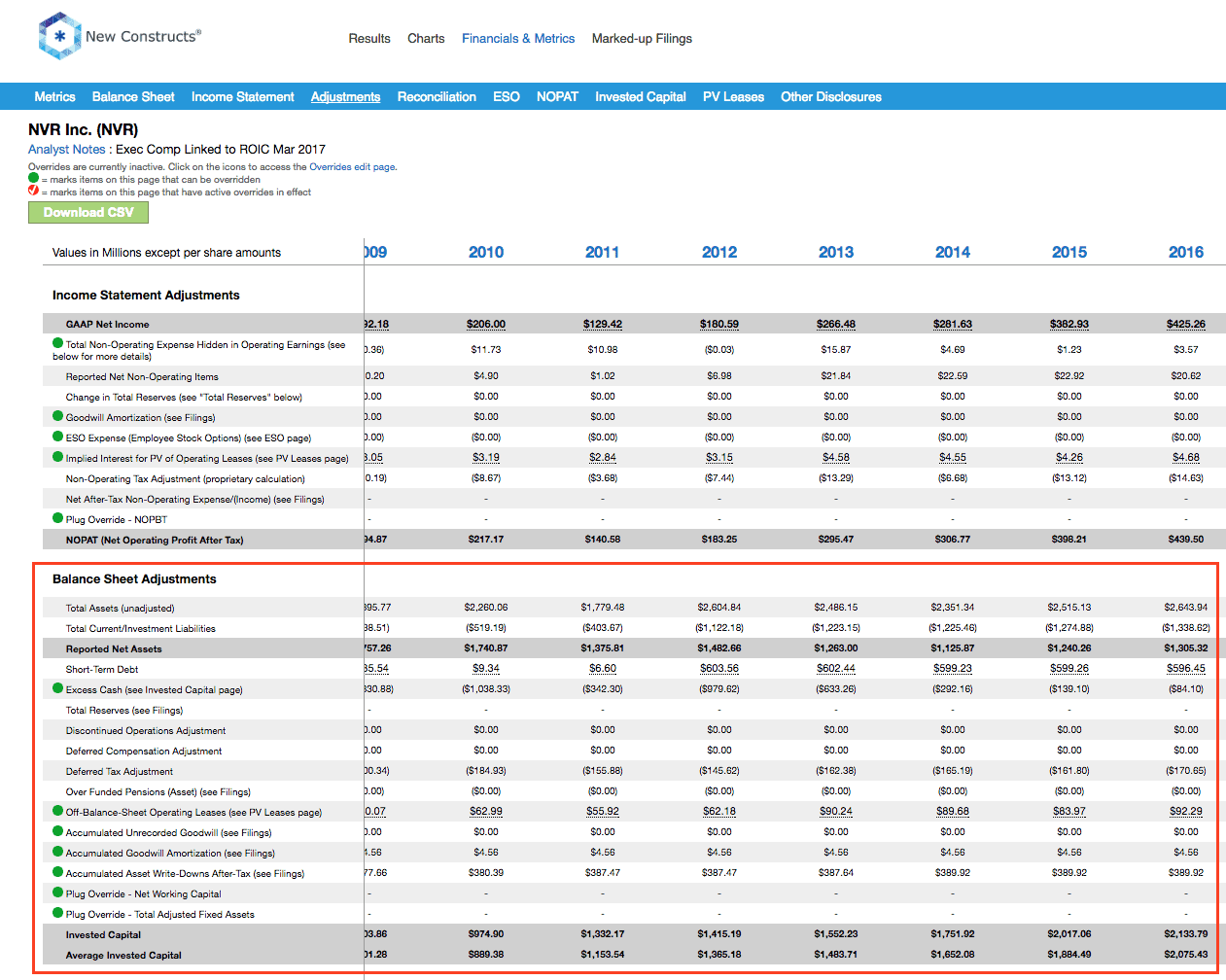The image size is (1226, 980).
Task: Click 2010 Off-Balance-Sheet Leases value $62.99
Action: (486, 812)
